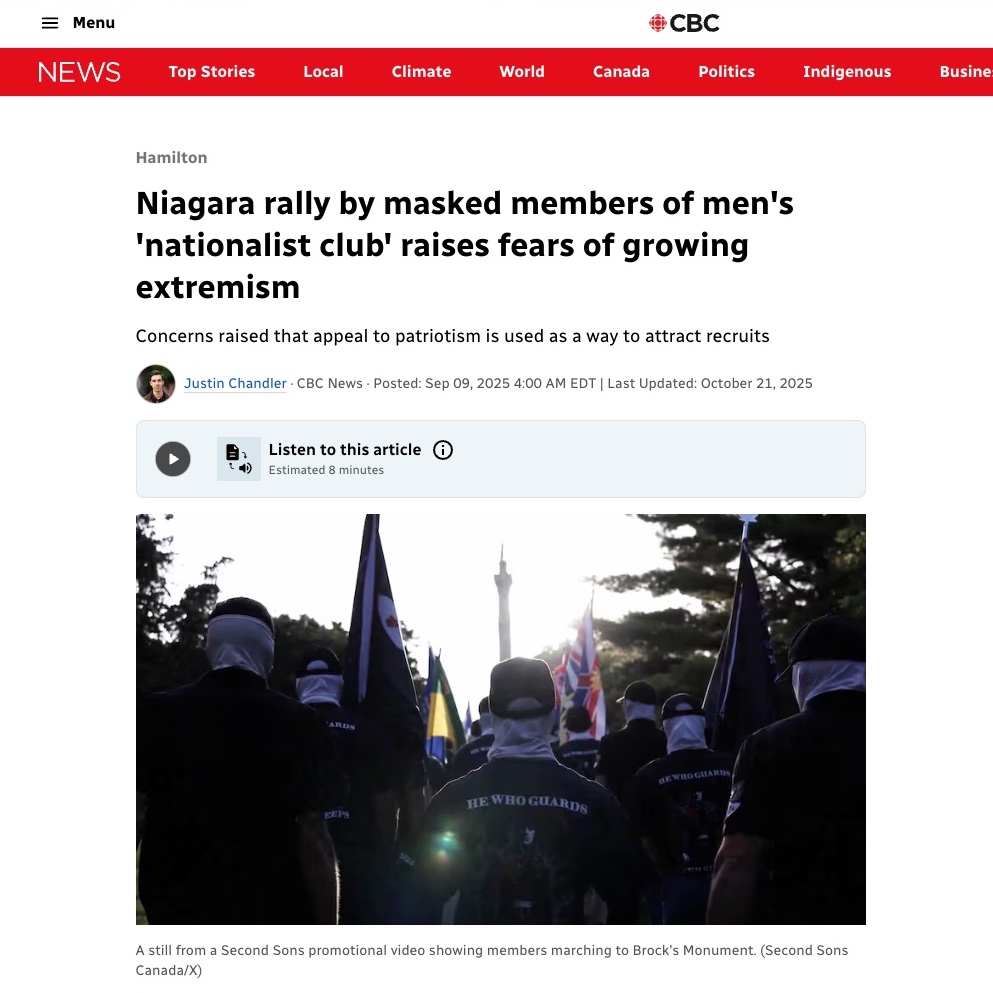Click the Menu text label
This screenshot has height=993, width=993.
[94, 23]
